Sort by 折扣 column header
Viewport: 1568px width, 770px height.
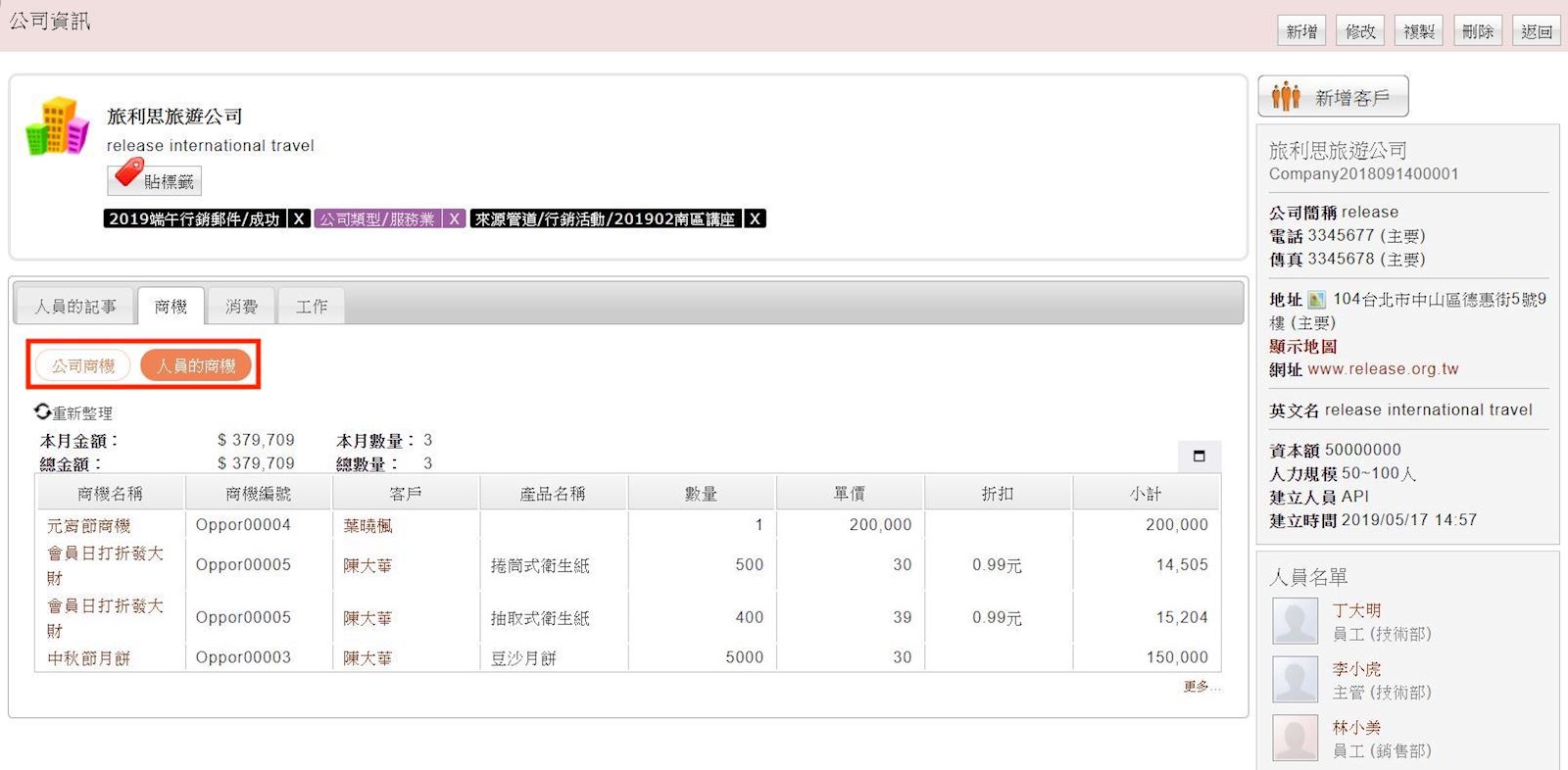coord(998,494)
